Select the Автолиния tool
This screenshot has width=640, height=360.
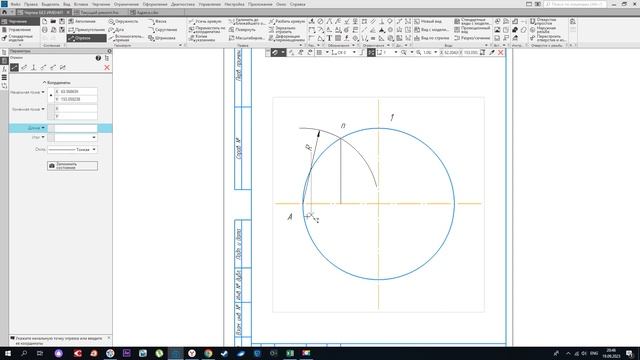click(83, 21)
